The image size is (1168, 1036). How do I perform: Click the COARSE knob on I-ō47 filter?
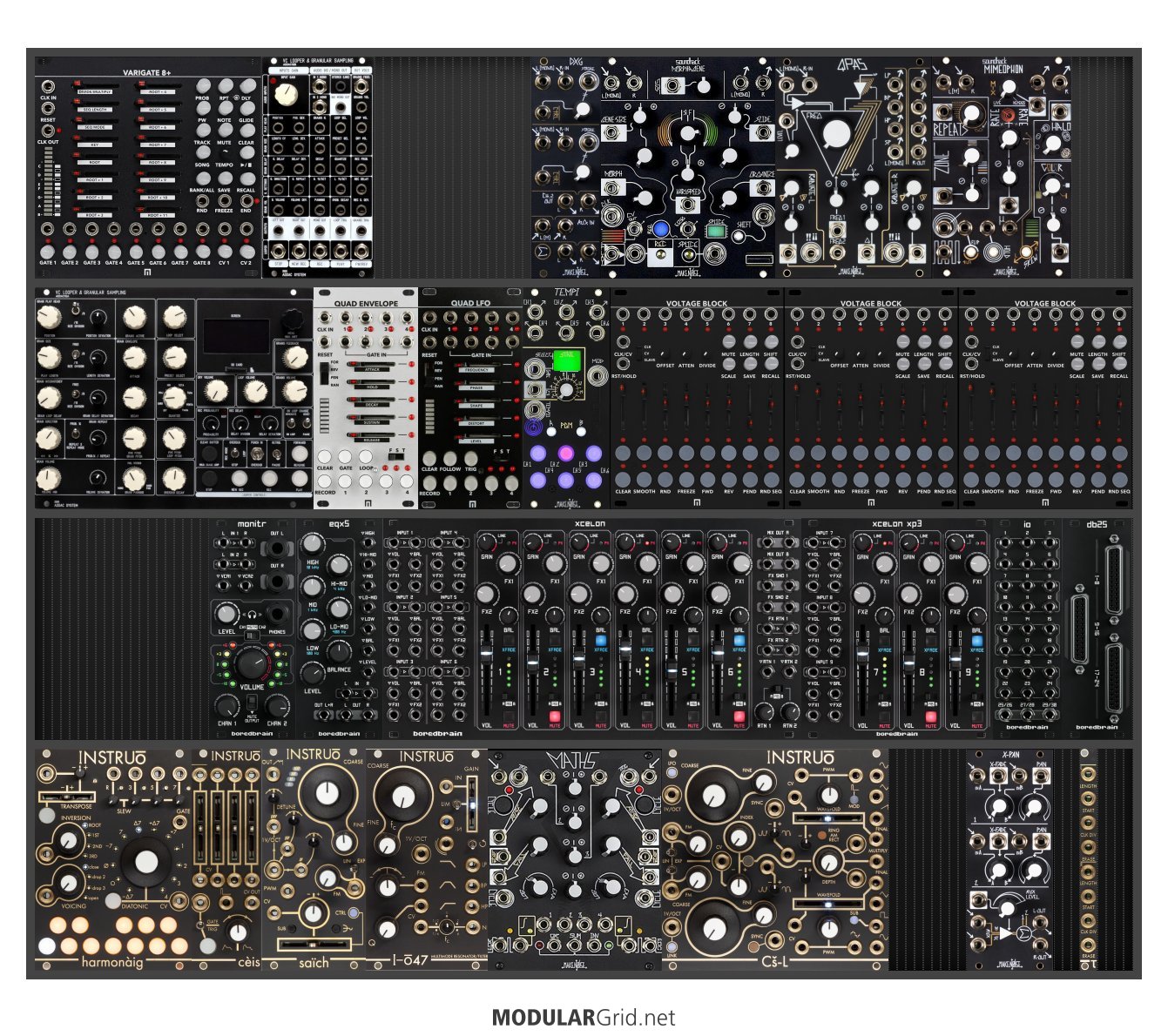[403, 796]
